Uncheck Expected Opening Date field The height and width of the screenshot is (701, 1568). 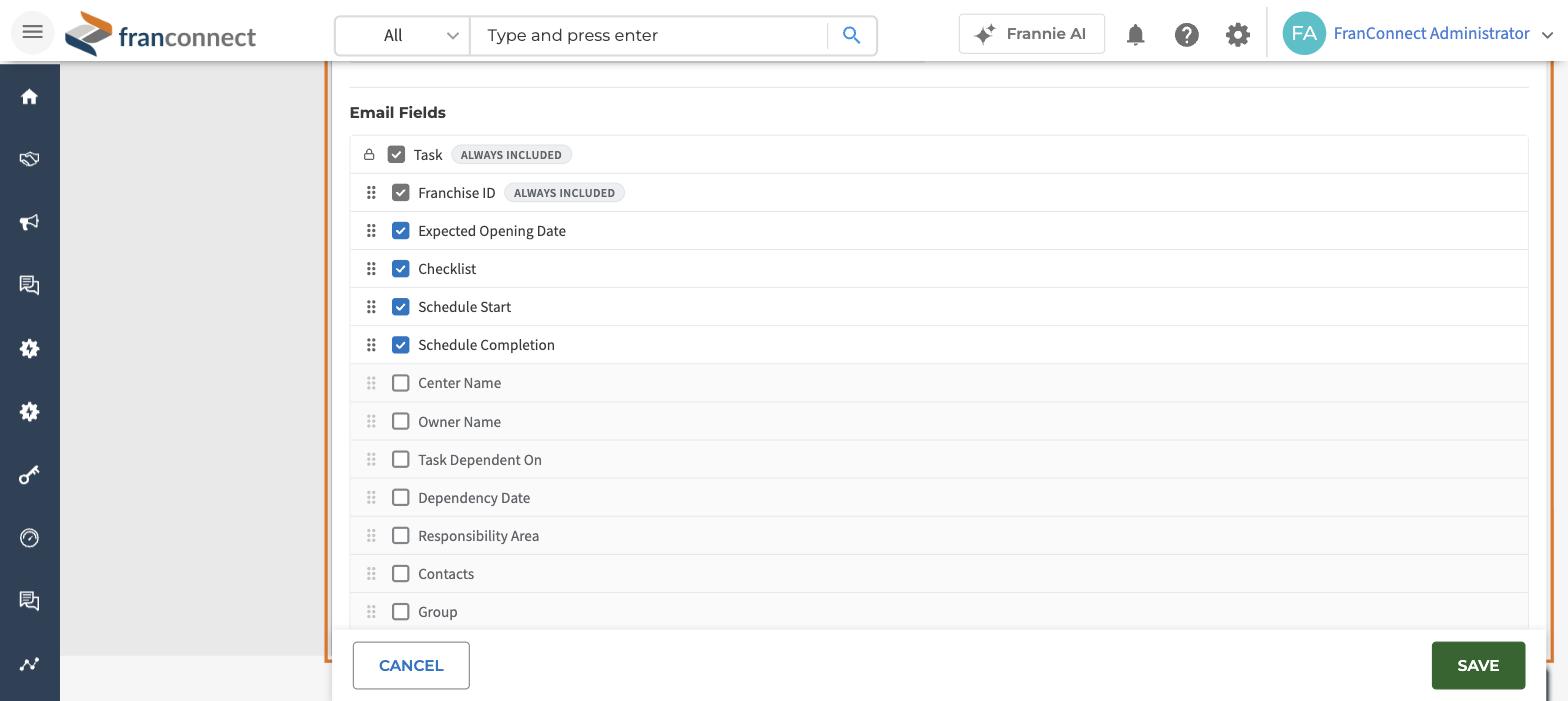point(401,231)
